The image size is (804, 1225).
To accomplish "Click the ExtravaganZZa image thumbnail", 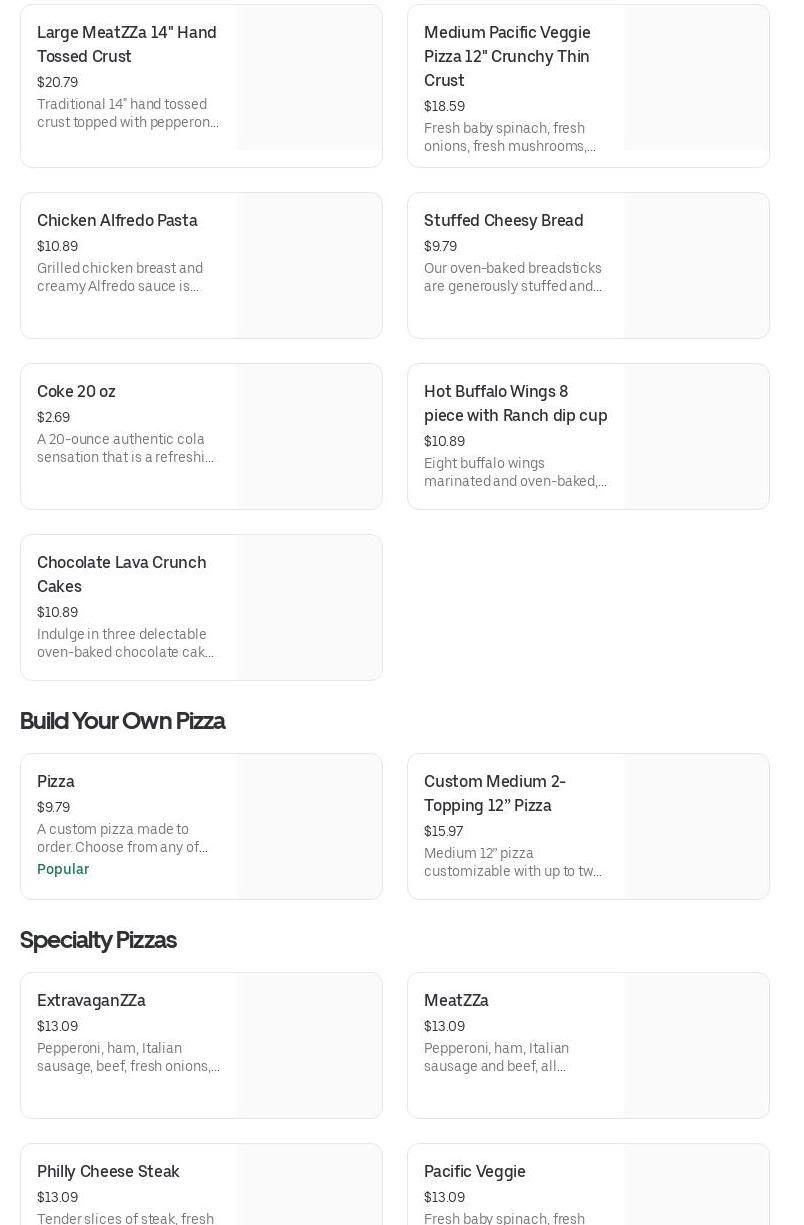I will 309,1046.
